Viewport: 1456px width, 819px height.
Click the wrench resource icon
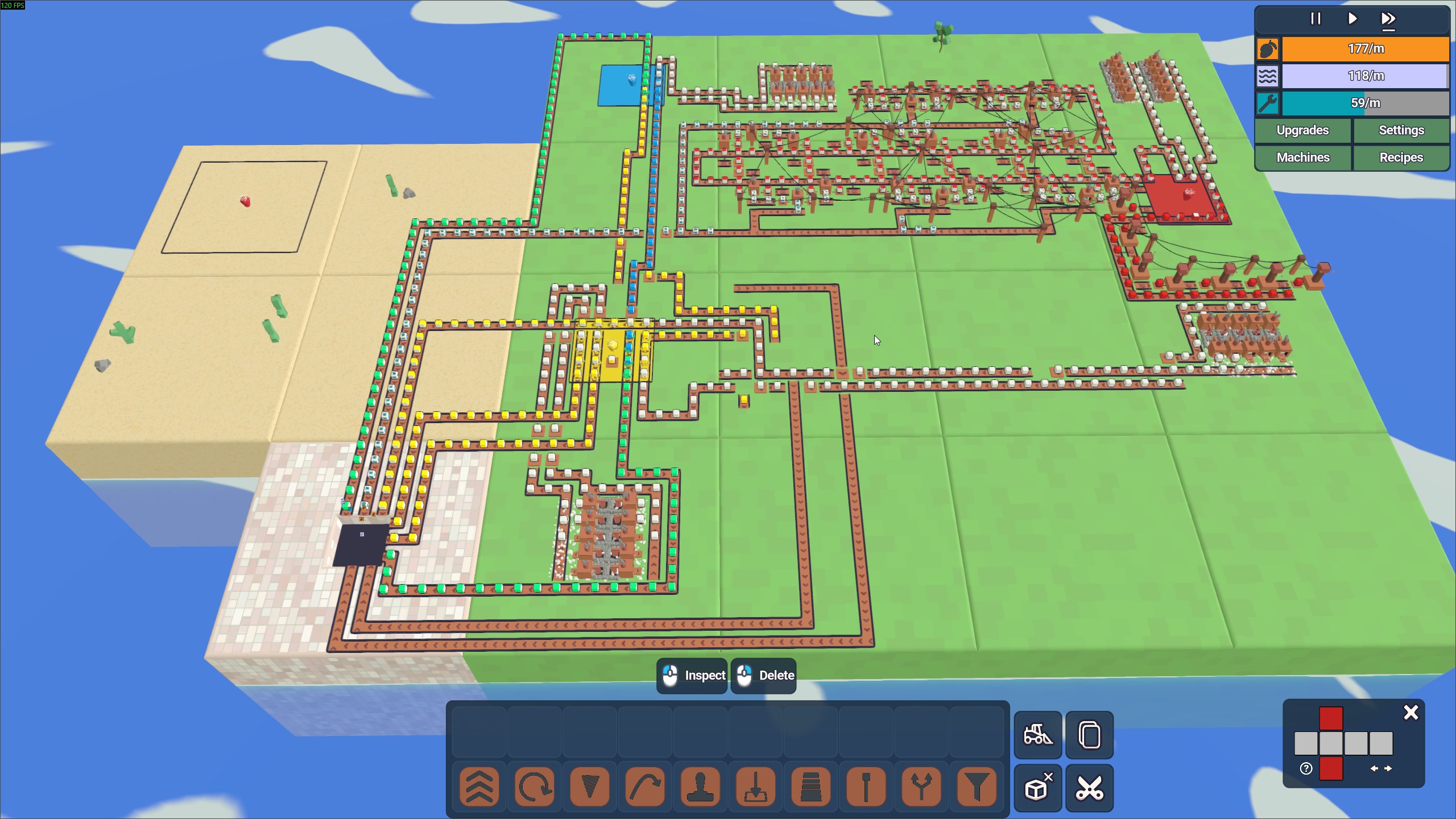[1268, 104]
